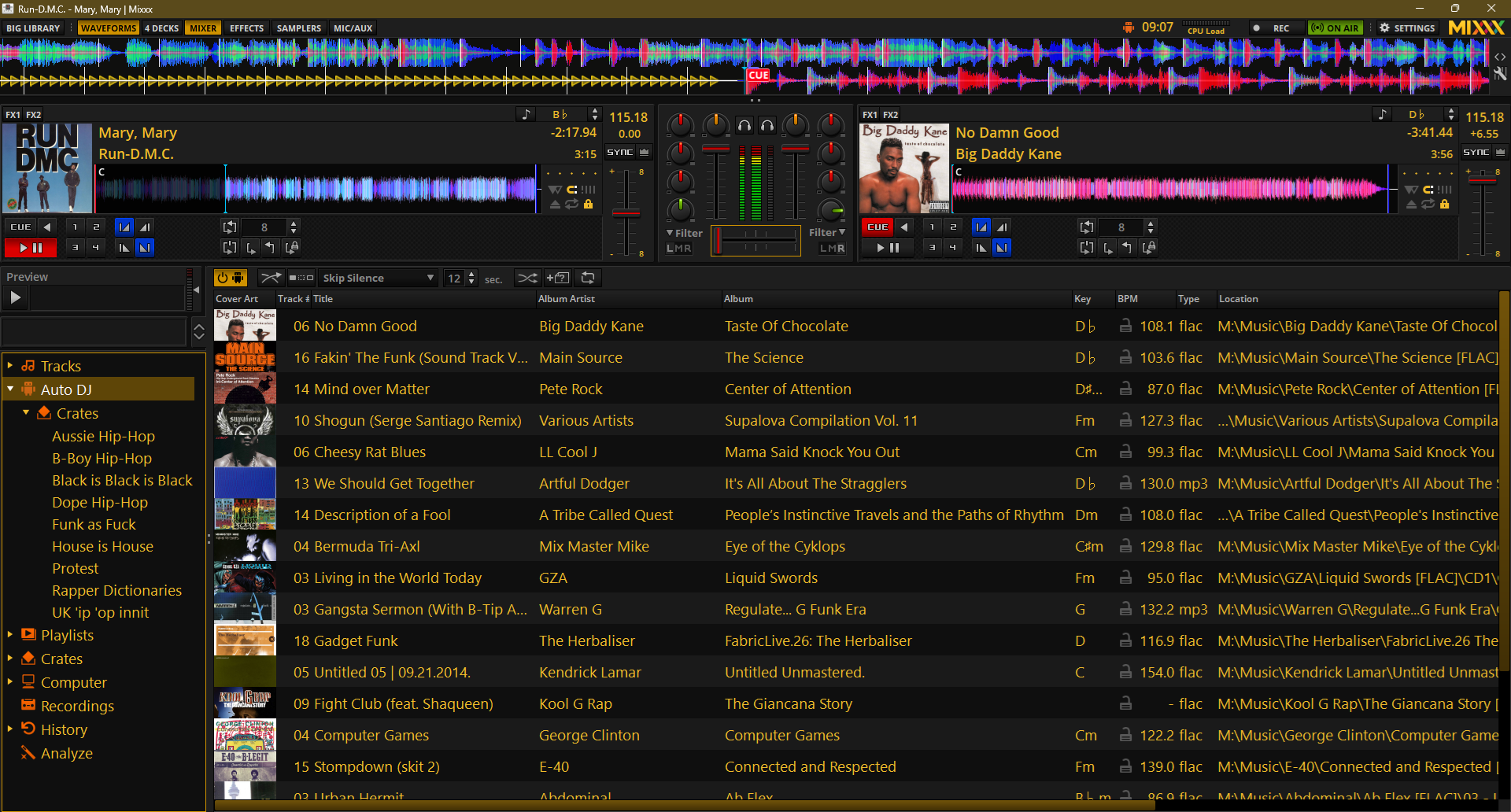Adjust deck 1 pitch rate slider
1511x812 pixels.
point(626,213)
